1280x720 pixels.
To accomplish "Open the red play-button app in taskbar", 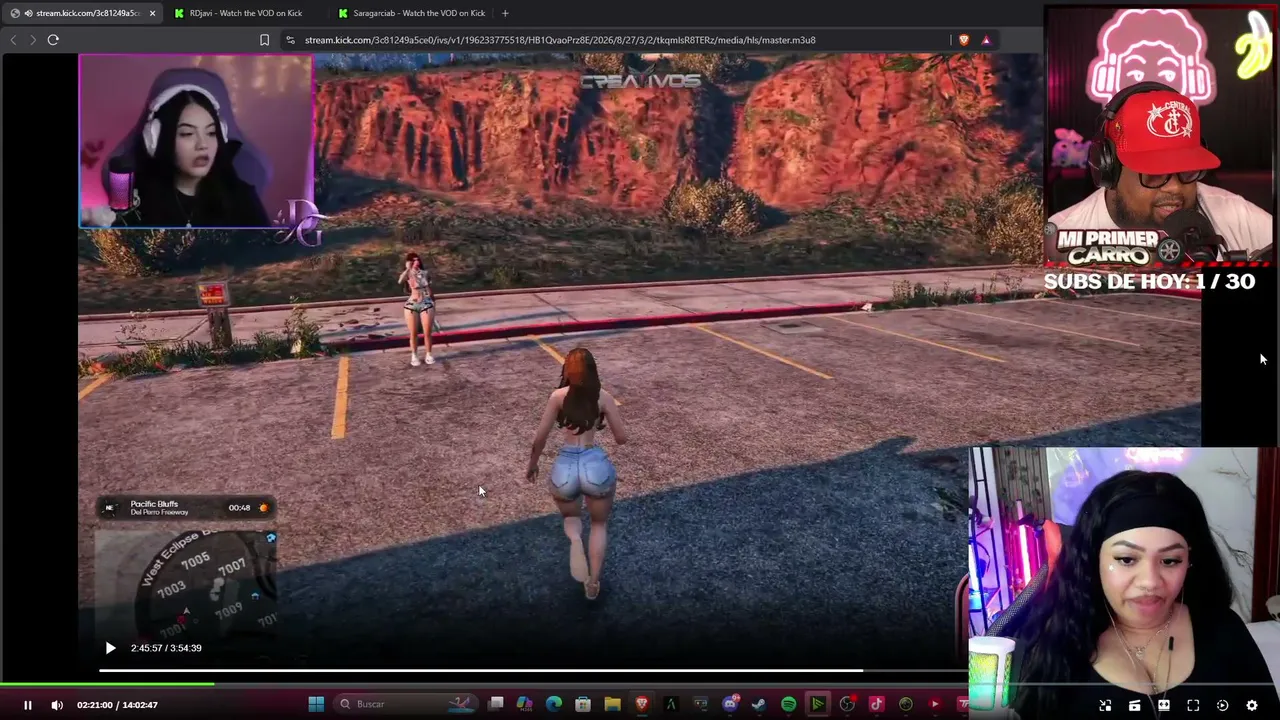I will pyautogui.click(x=934, y=704).
